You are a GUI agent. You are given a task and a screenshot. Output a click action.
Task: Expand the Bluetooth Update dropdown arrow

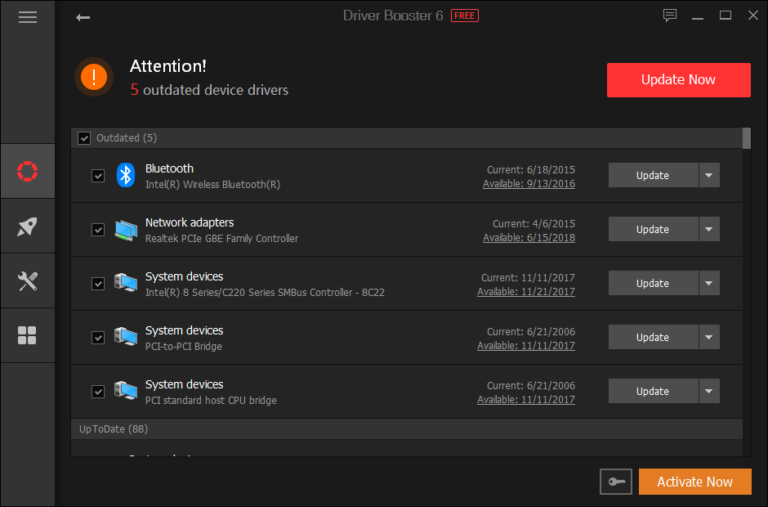click(709, 175)
